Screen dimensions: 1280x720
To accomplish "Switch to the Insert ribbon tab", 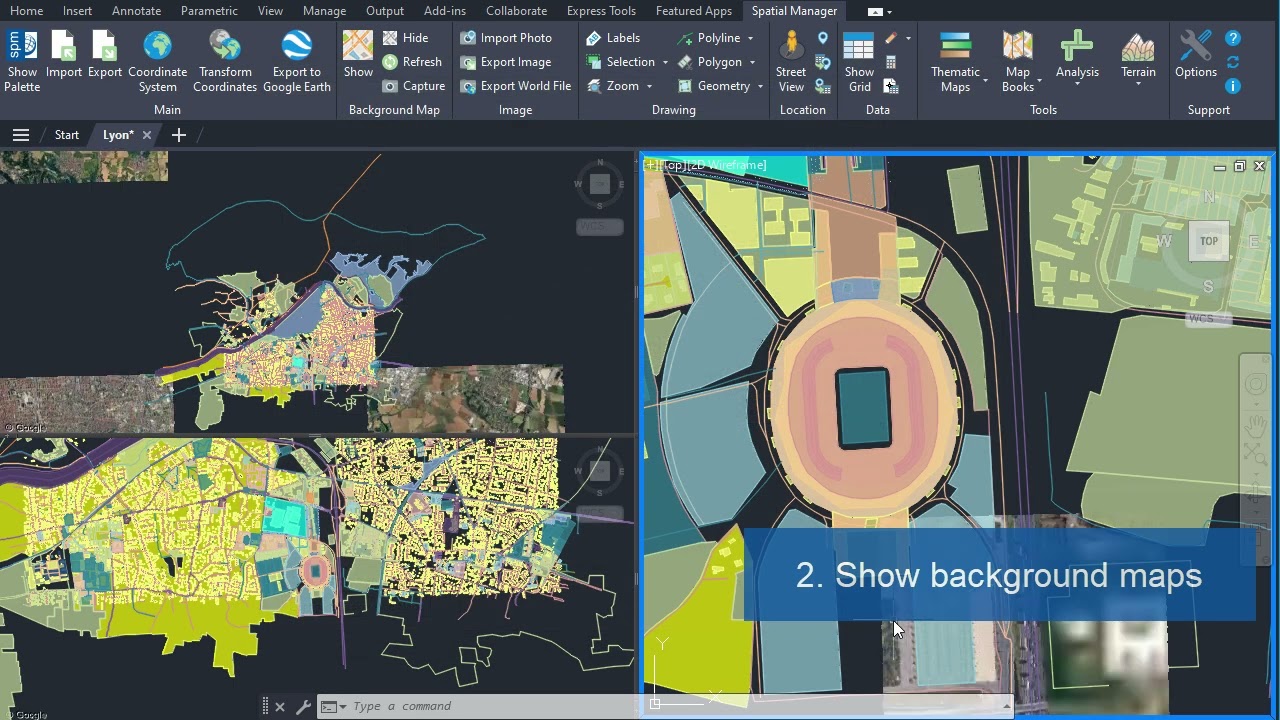I will pos(77,11).
